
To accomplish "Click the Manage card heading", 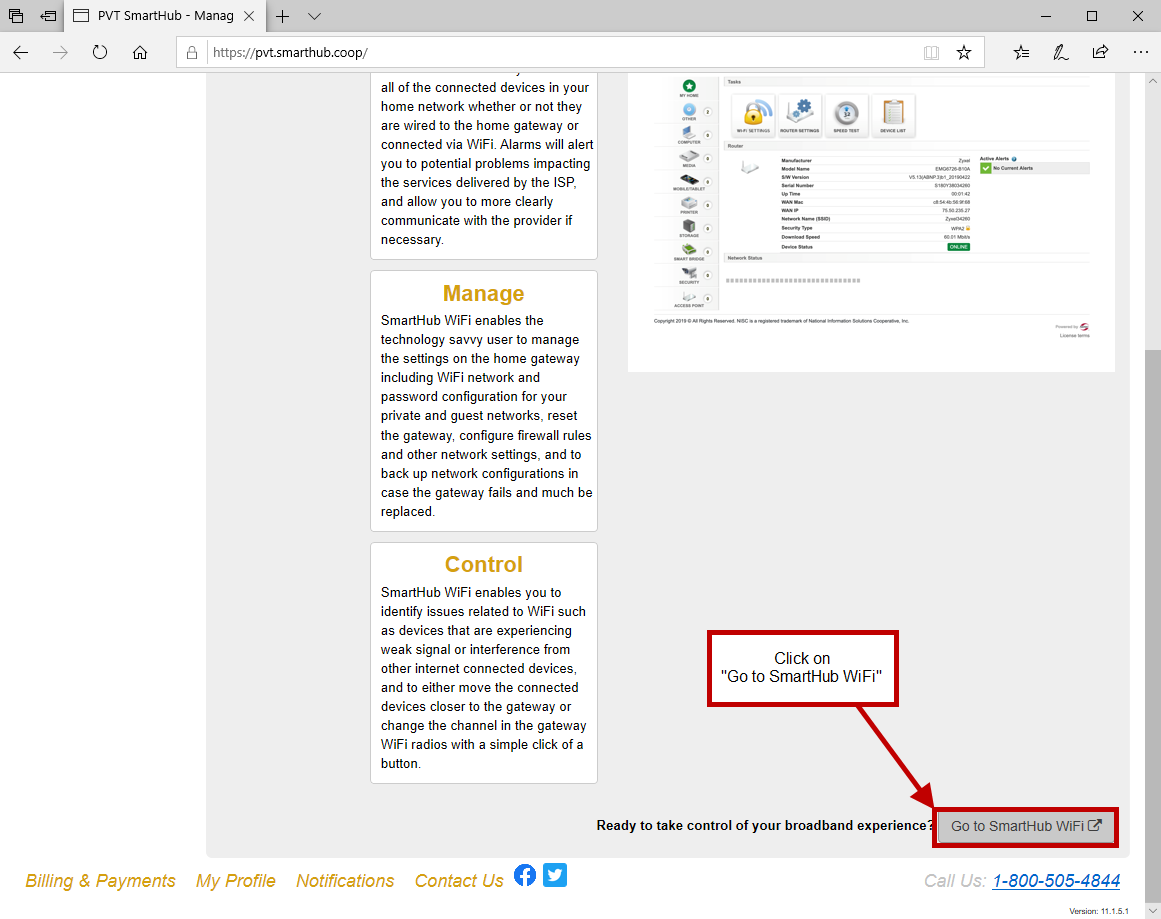I will pos(484,293).
